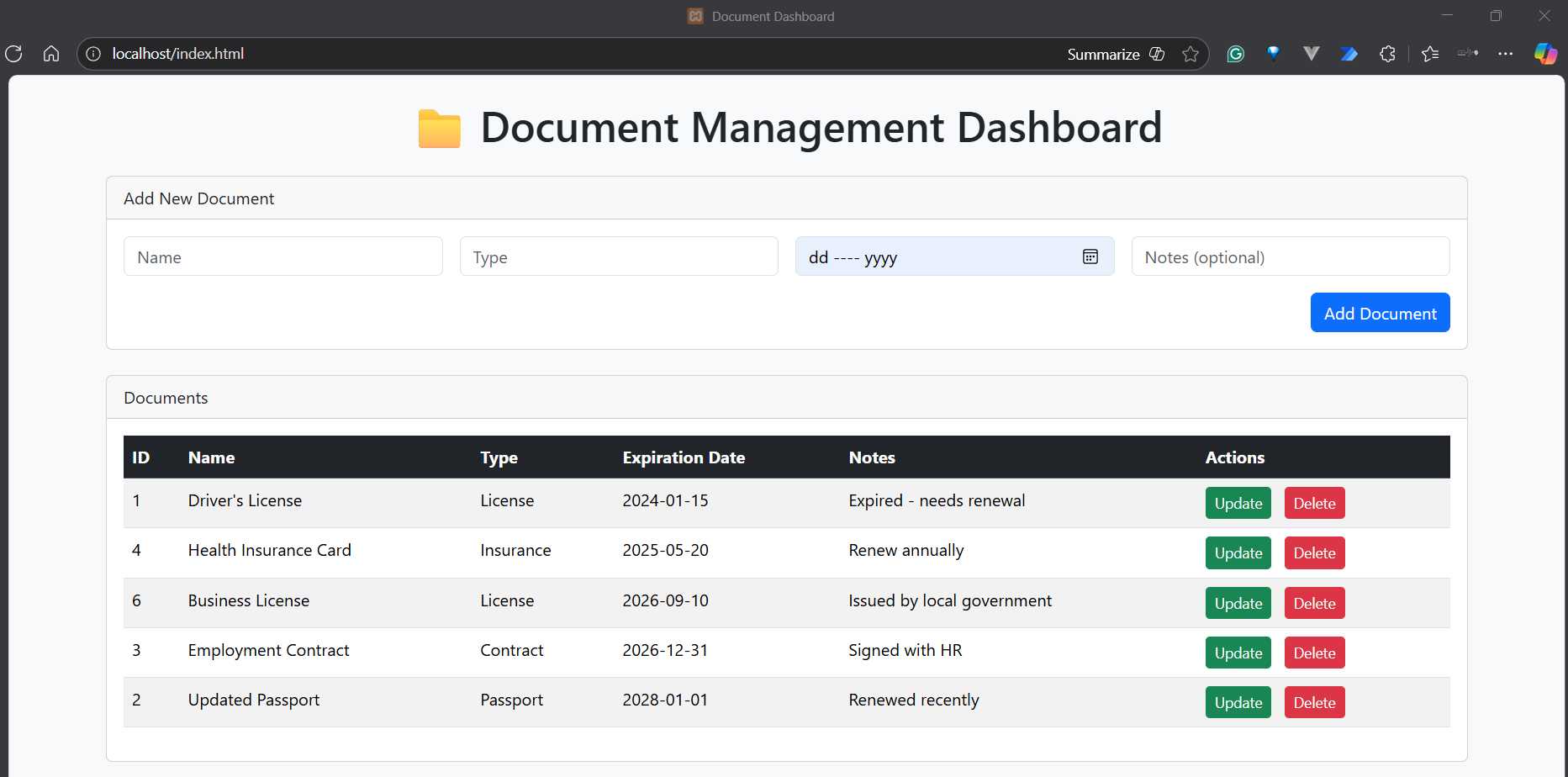
Task: Click the address bar URL localhost/index.html
Action: click(x=178, y=54)
